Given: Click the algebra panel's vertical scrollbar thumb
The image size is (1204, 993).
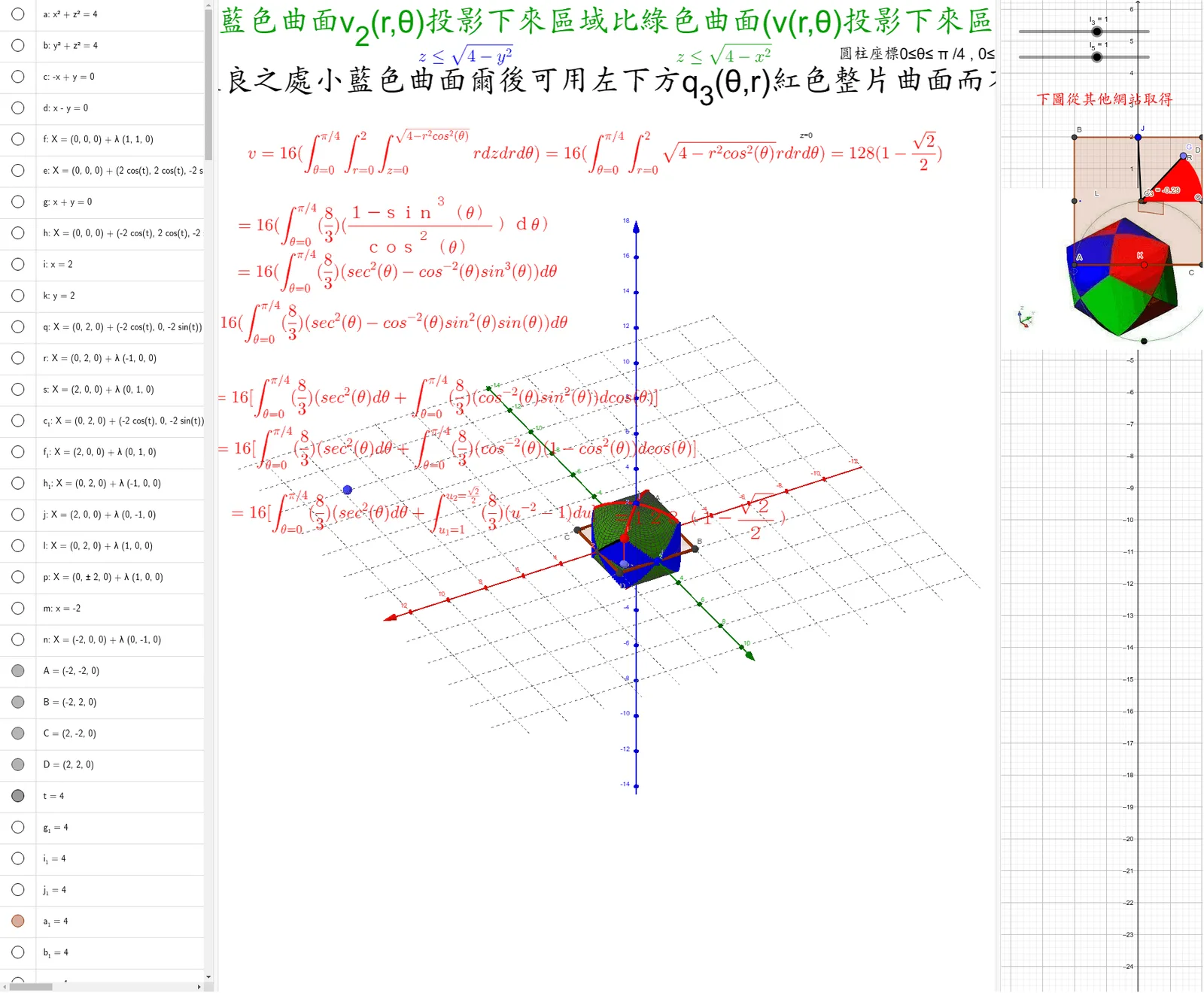Looking at the screenshot, I should point(208,85).
